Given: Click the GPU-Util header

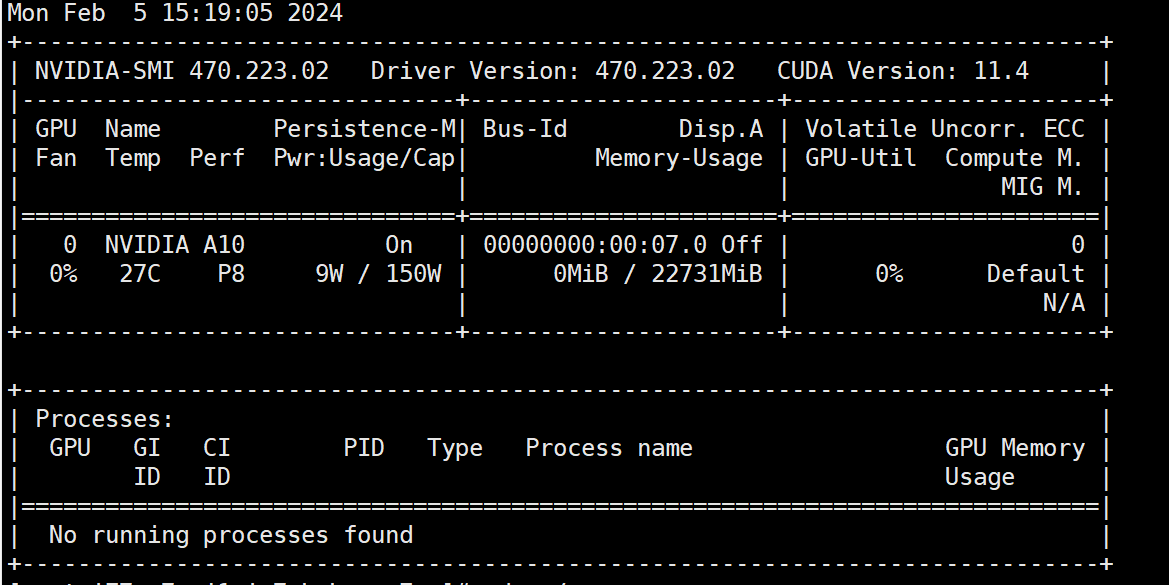Looking at the screenshot, I should 861,158.
